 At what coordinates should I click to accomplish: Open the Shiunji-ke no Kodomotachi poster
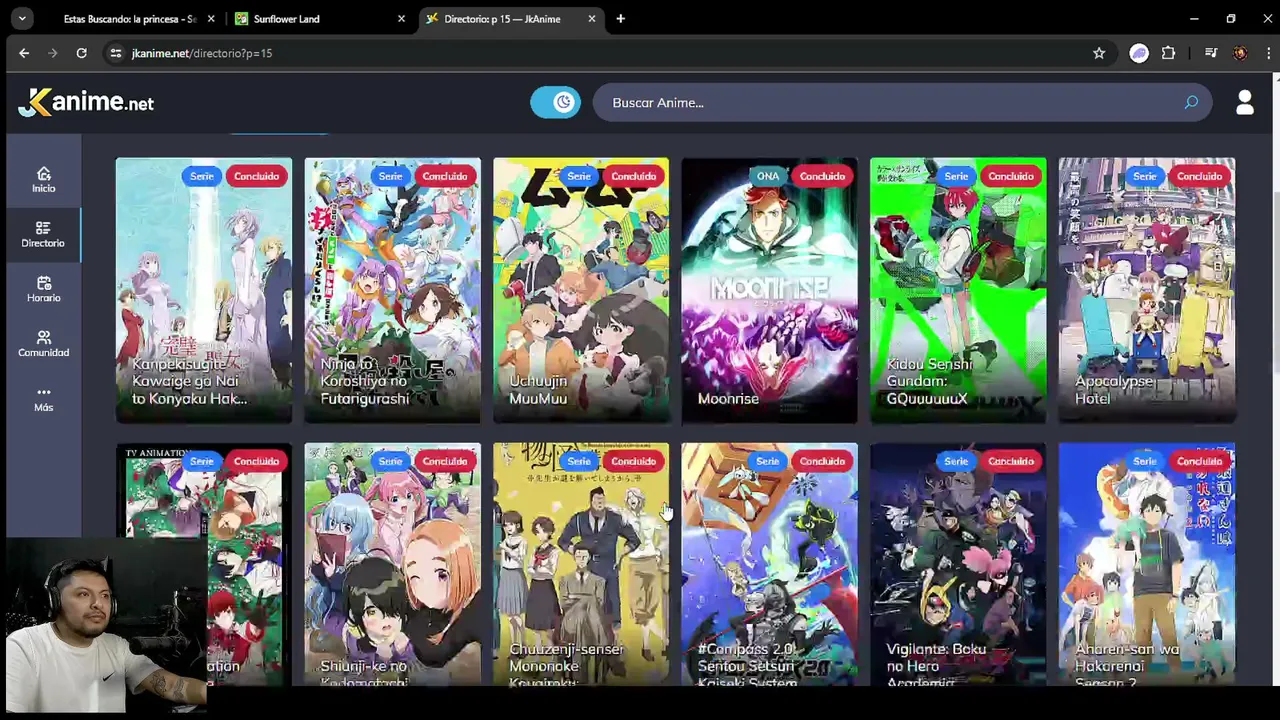392,565
